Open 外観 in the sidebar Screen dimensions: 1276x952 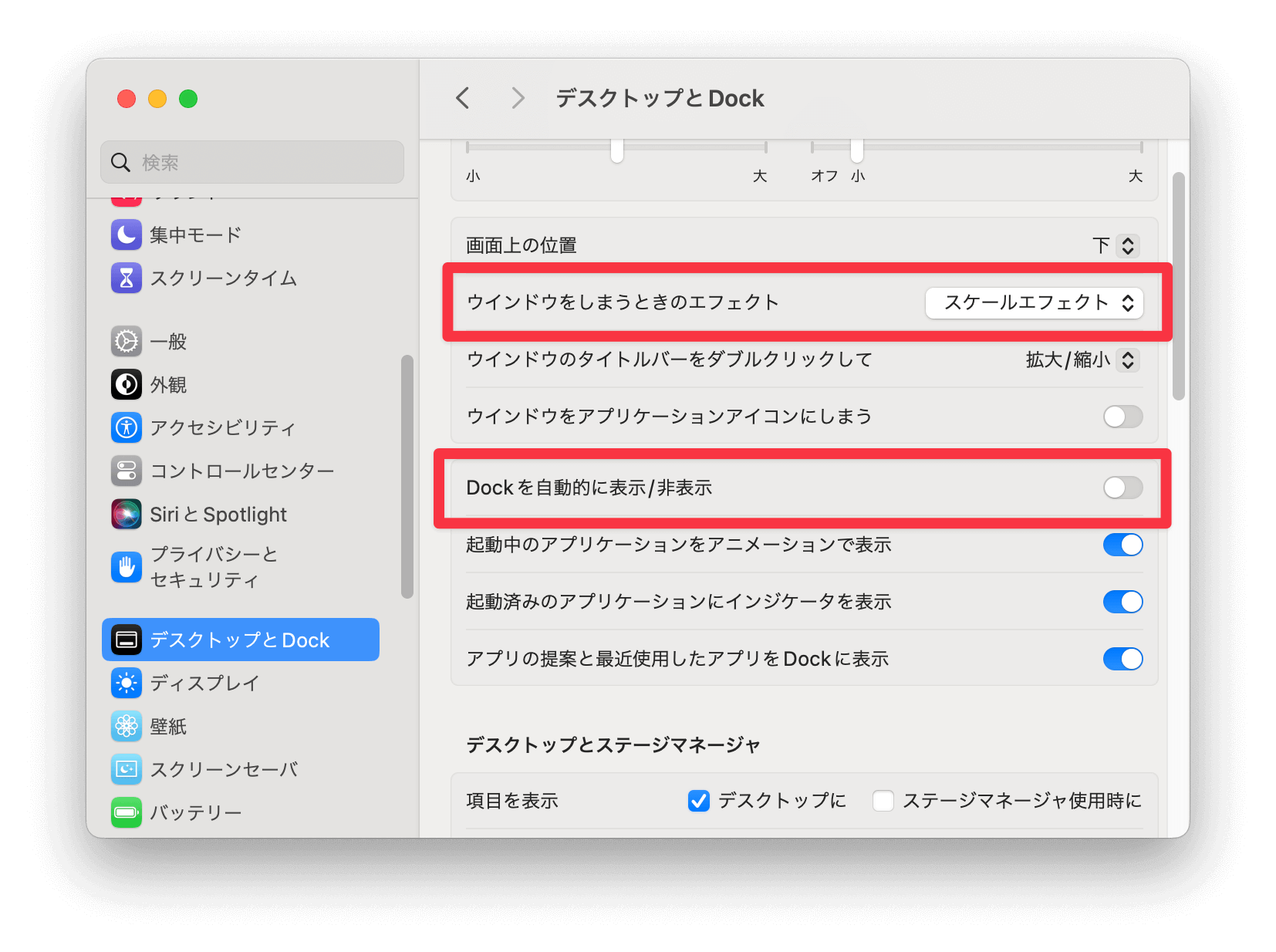[x=240, y=384]
